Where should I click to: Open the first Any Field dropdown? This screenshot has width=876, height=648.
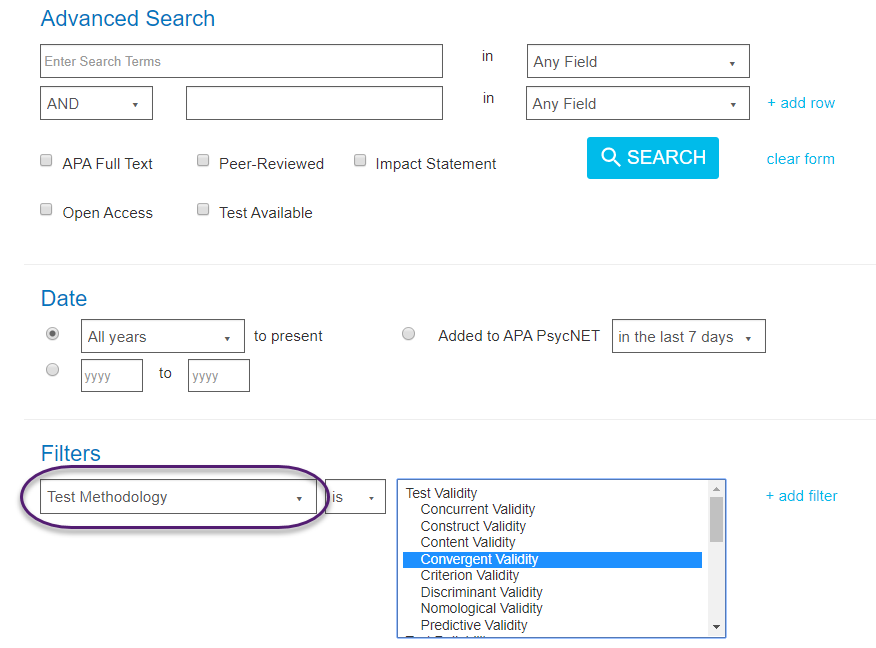coord(638,61)
